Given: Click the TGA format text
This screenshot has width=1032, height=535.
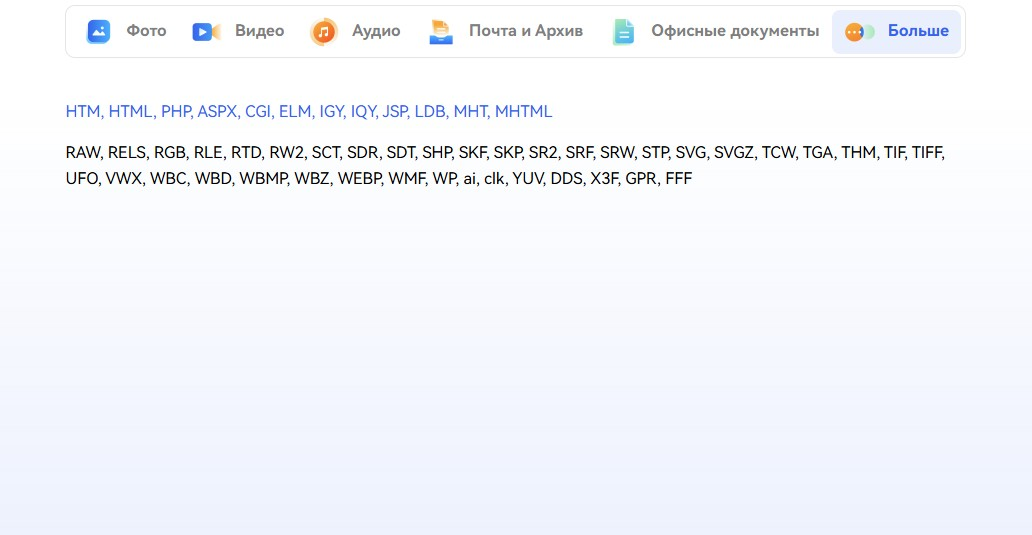Looking at the screenshot, I should point(817,153).
